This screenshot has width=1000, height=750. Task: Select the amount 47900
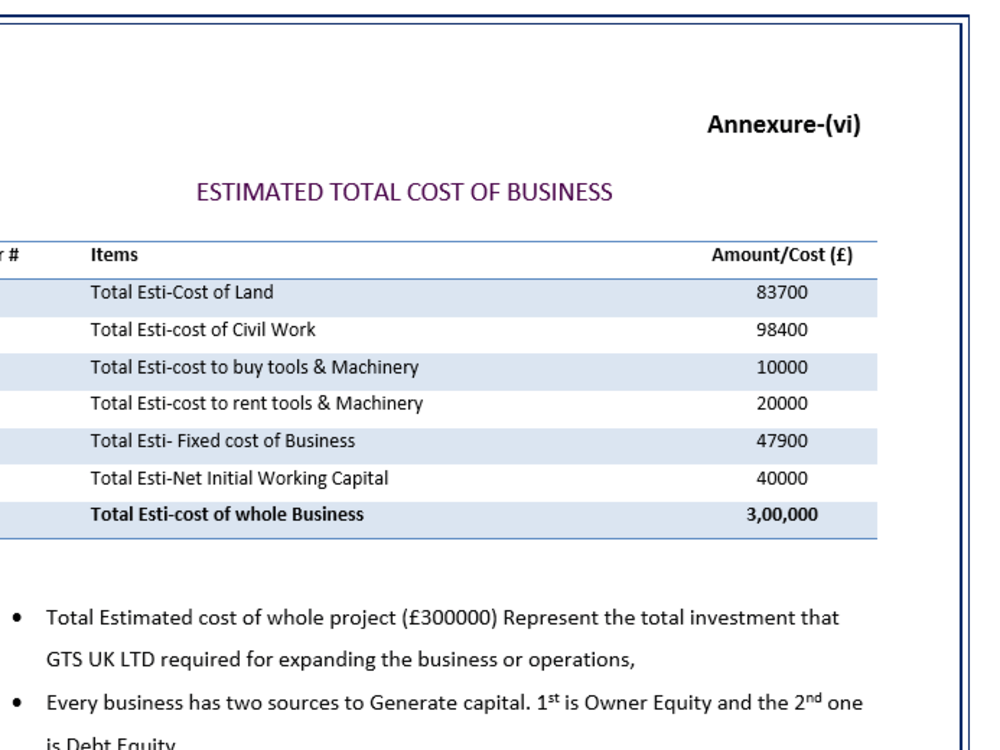(782, 441)
